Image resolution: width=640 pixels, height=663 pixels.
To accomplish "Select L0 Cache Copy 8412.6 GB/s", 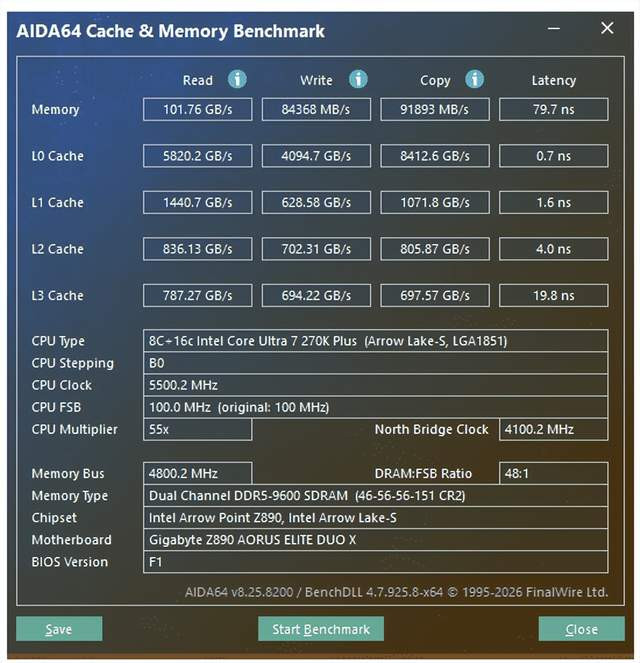I will pos(435,156).
